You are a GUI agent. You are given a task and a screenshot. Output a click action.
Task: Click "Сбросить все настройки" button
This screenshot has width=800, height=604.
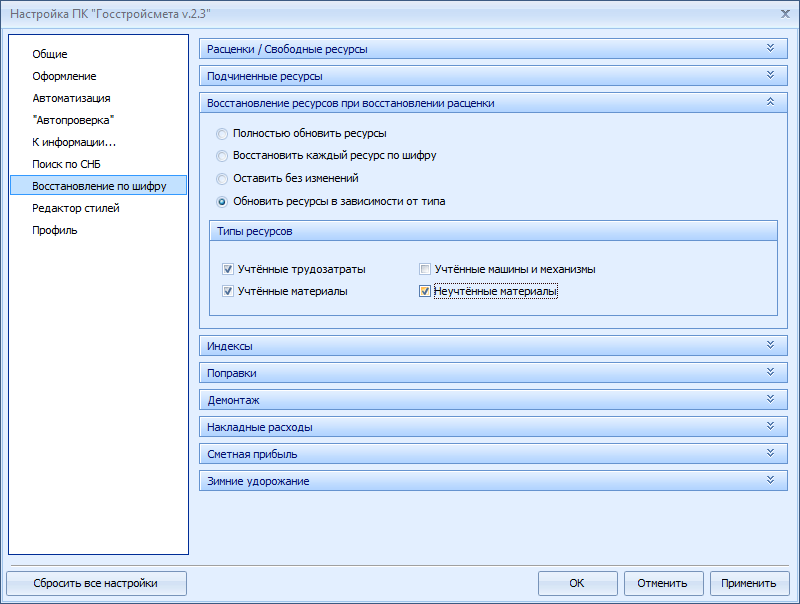[x=96, y=583]
